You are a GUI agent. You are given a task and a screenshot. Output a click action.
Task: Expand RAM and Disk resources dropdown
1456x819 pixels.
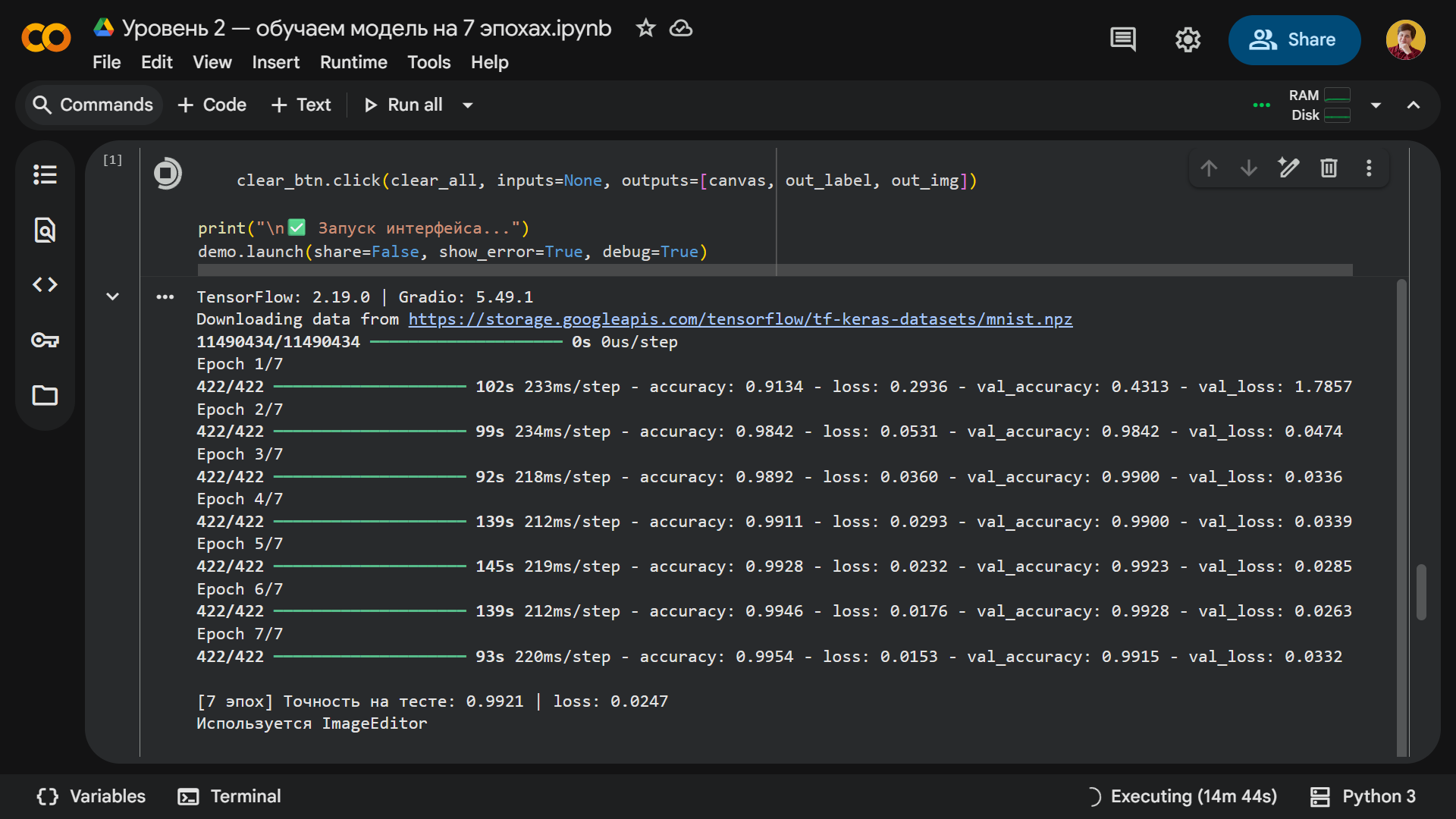click(x=1376, y=105)
